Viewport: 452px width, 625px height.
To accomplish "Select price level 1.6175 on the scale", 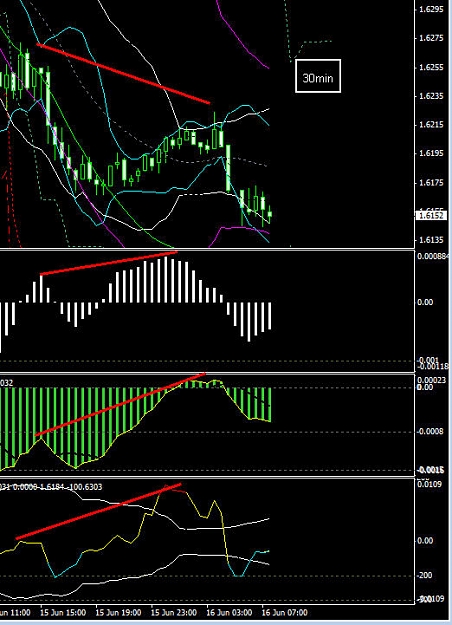I will [x=431, y=183].
